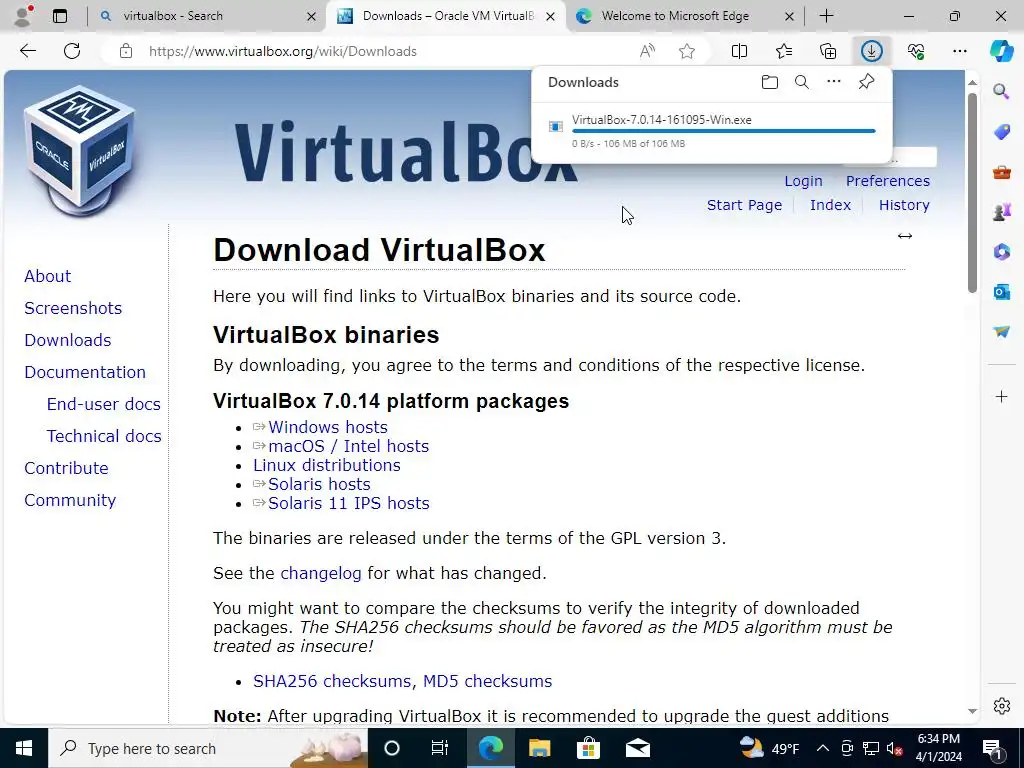
Task: Open the changelog link
Action: click(321, 573)
